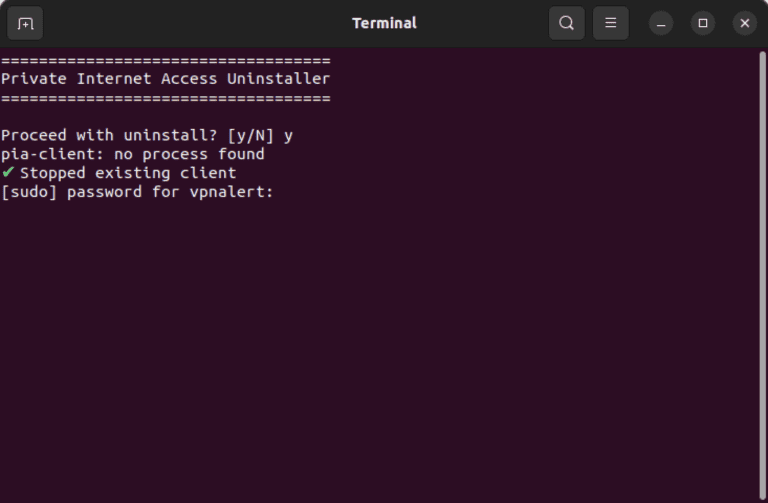Click the top row of equals signs
768x503 pixels.
(x=165, y=60)
